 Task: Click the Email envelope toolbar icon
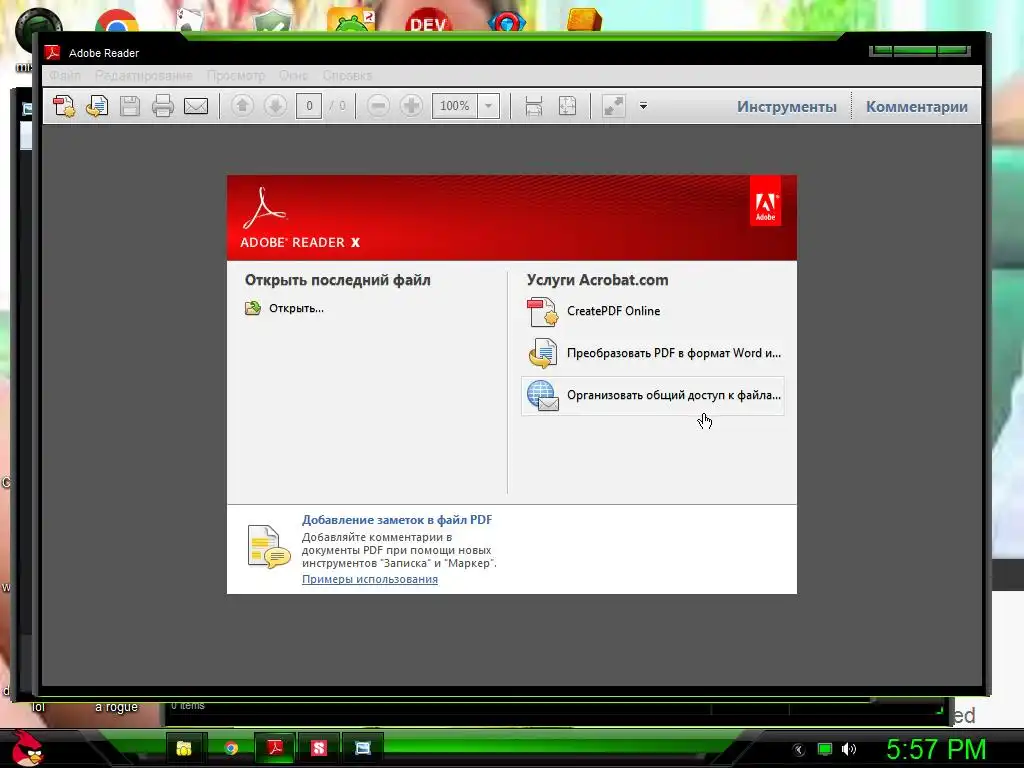point(196,106)
